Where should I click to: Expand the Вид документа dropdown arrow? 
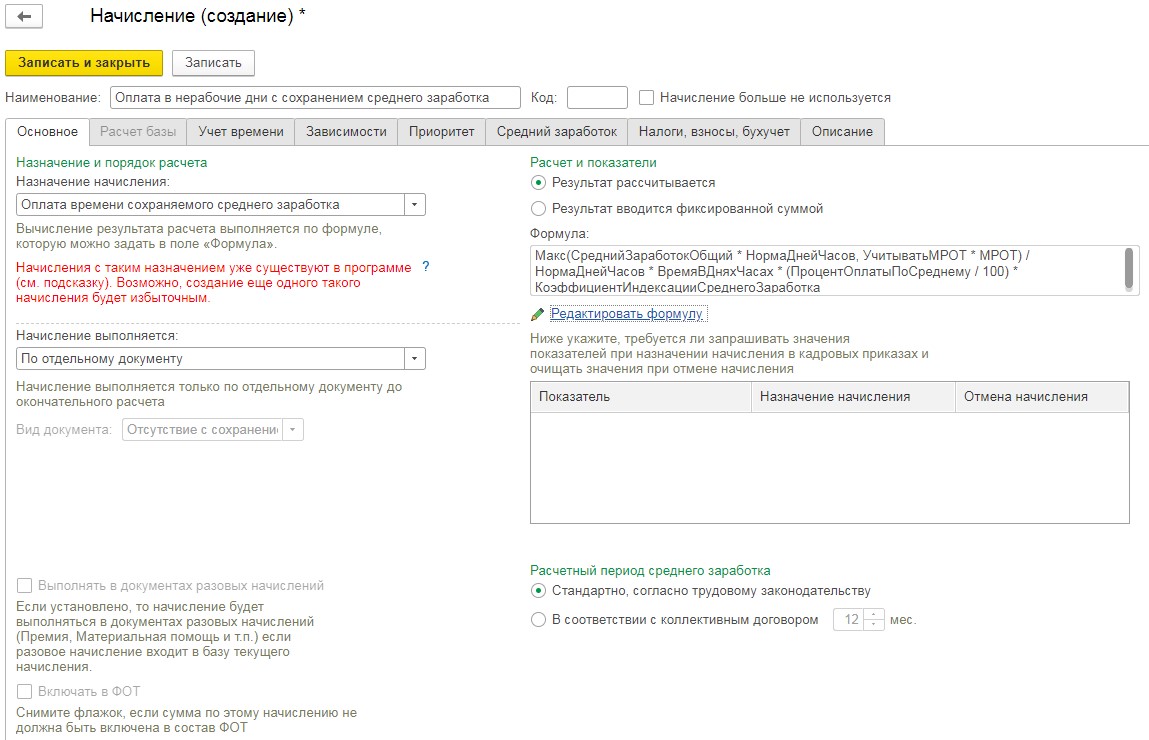point(293,429)
